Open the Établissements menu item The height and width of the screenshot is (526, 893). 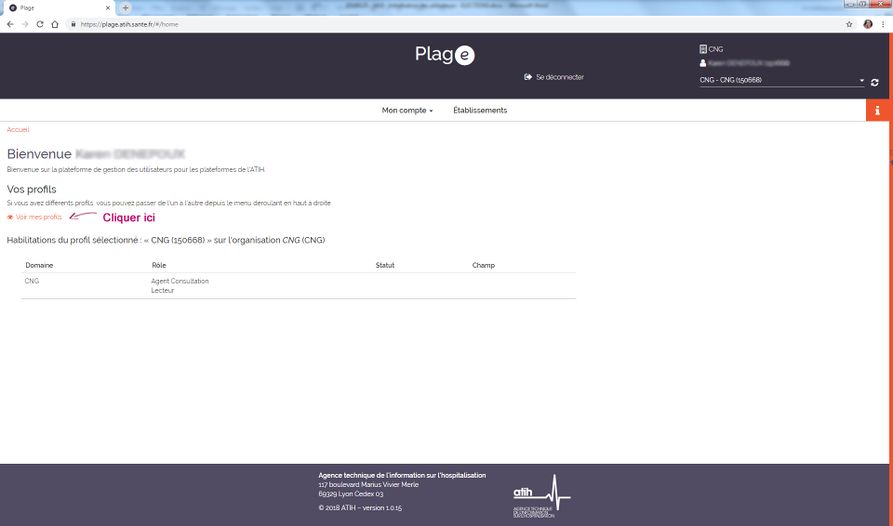480,110
